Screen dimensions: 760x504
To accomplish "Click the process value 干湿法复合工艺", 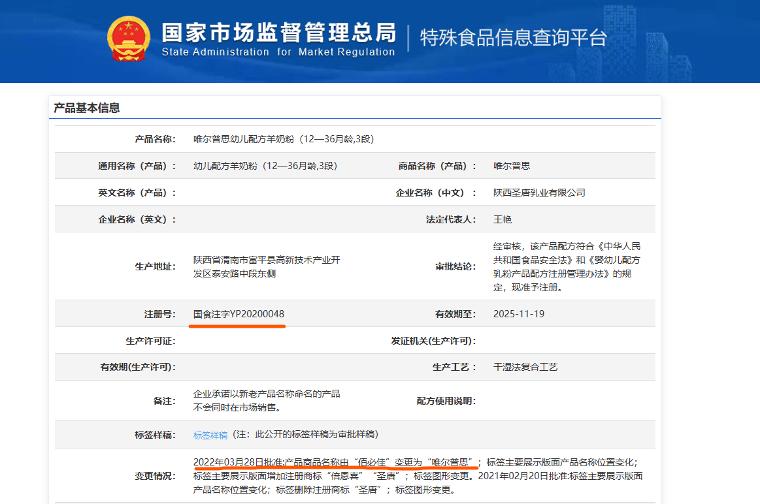I will (525, 367).
